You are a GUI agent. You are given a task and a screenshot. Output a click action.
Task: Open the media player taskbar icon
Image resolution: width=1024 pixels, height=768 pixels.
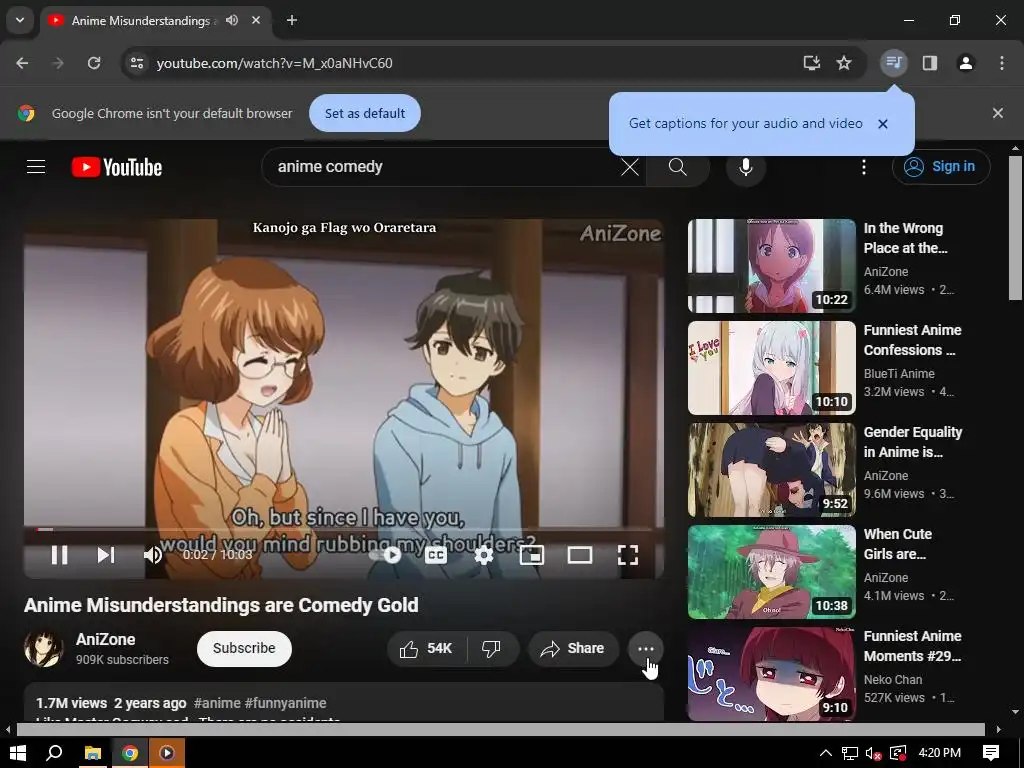[x=167, y=753]
